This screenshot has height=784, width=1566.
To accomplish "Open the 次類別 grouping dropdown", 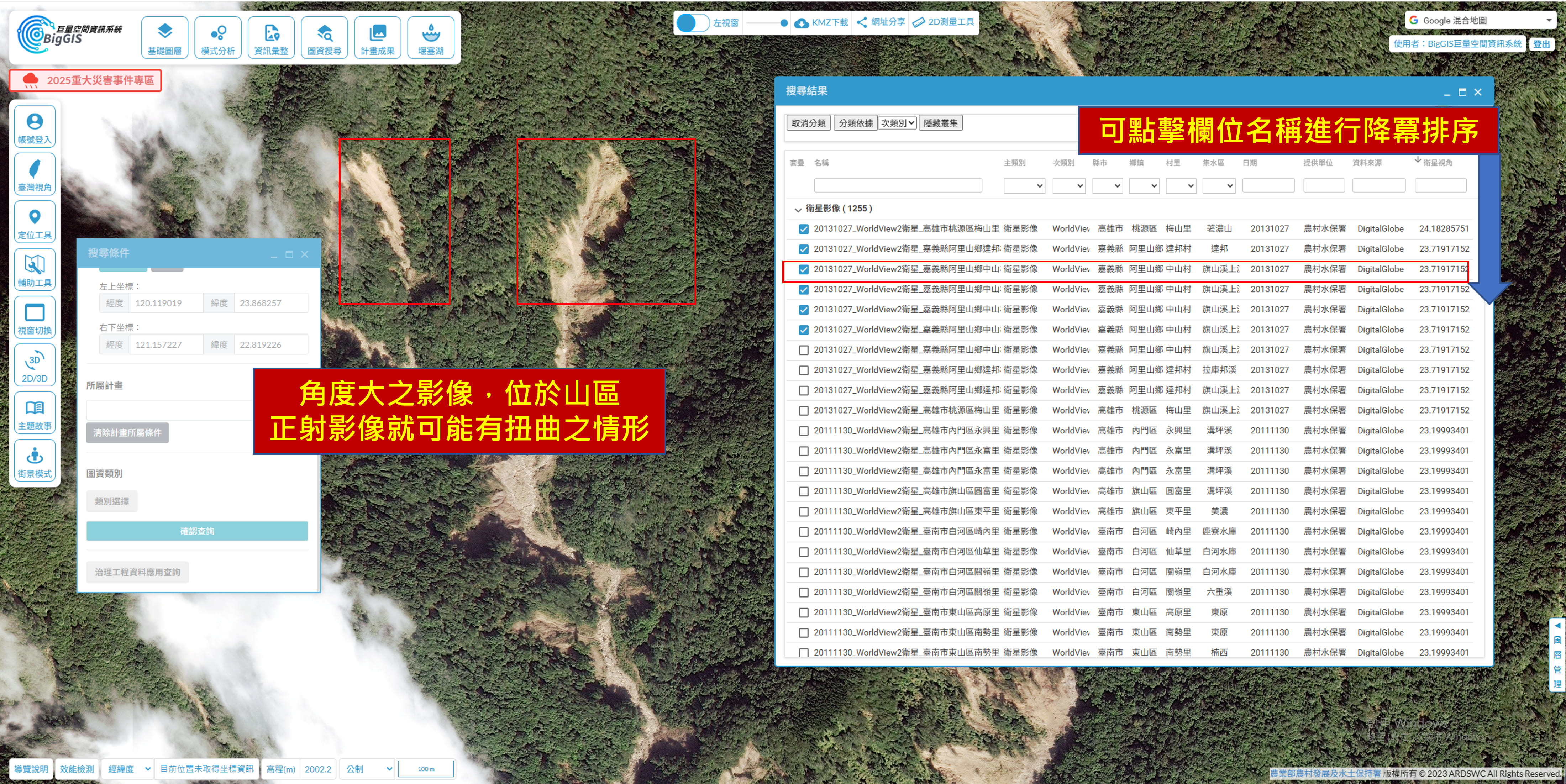I will click(897, 123).
